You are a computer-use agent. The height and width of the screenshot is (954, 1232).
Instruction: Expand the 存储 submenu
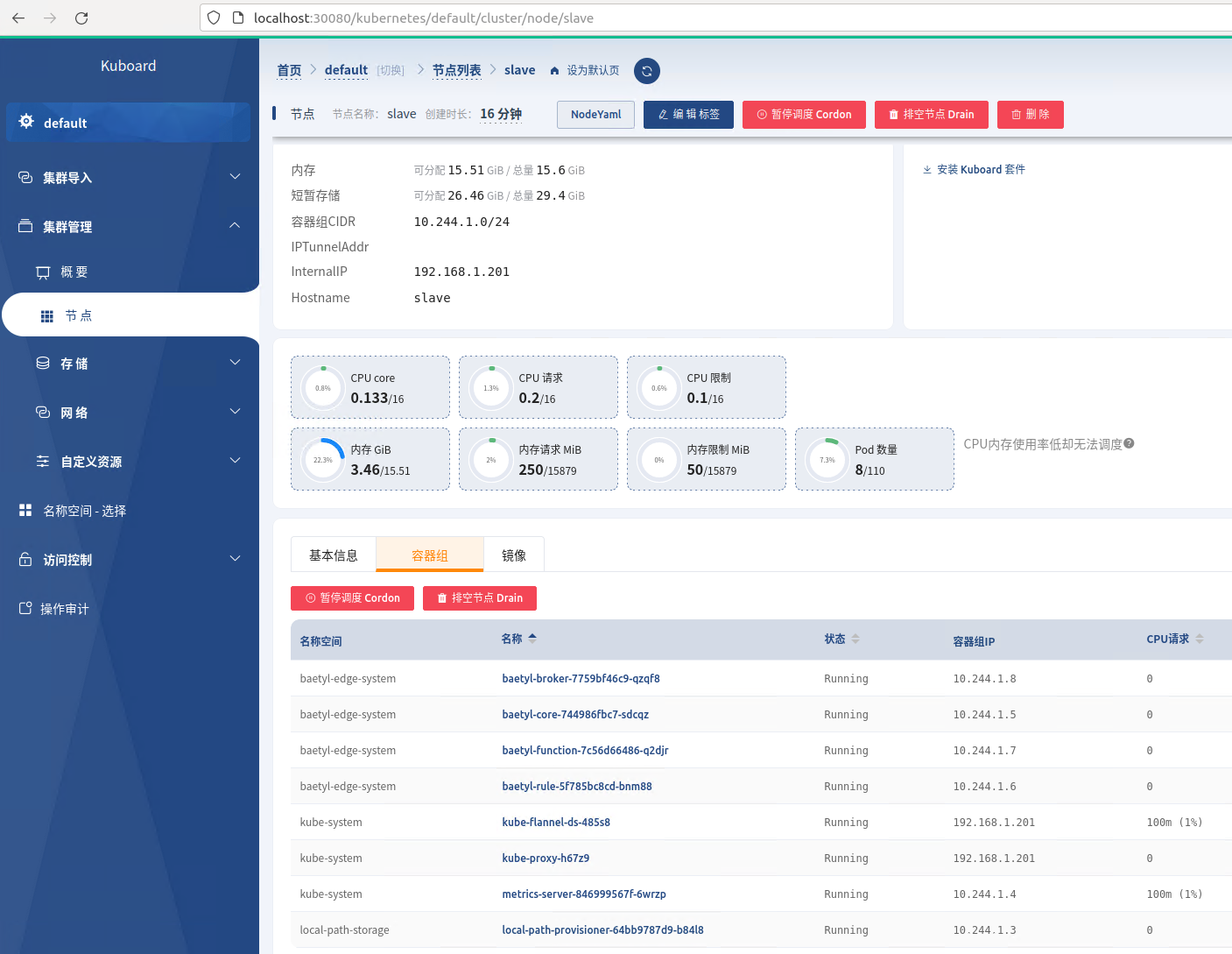[x=130, y=364]
